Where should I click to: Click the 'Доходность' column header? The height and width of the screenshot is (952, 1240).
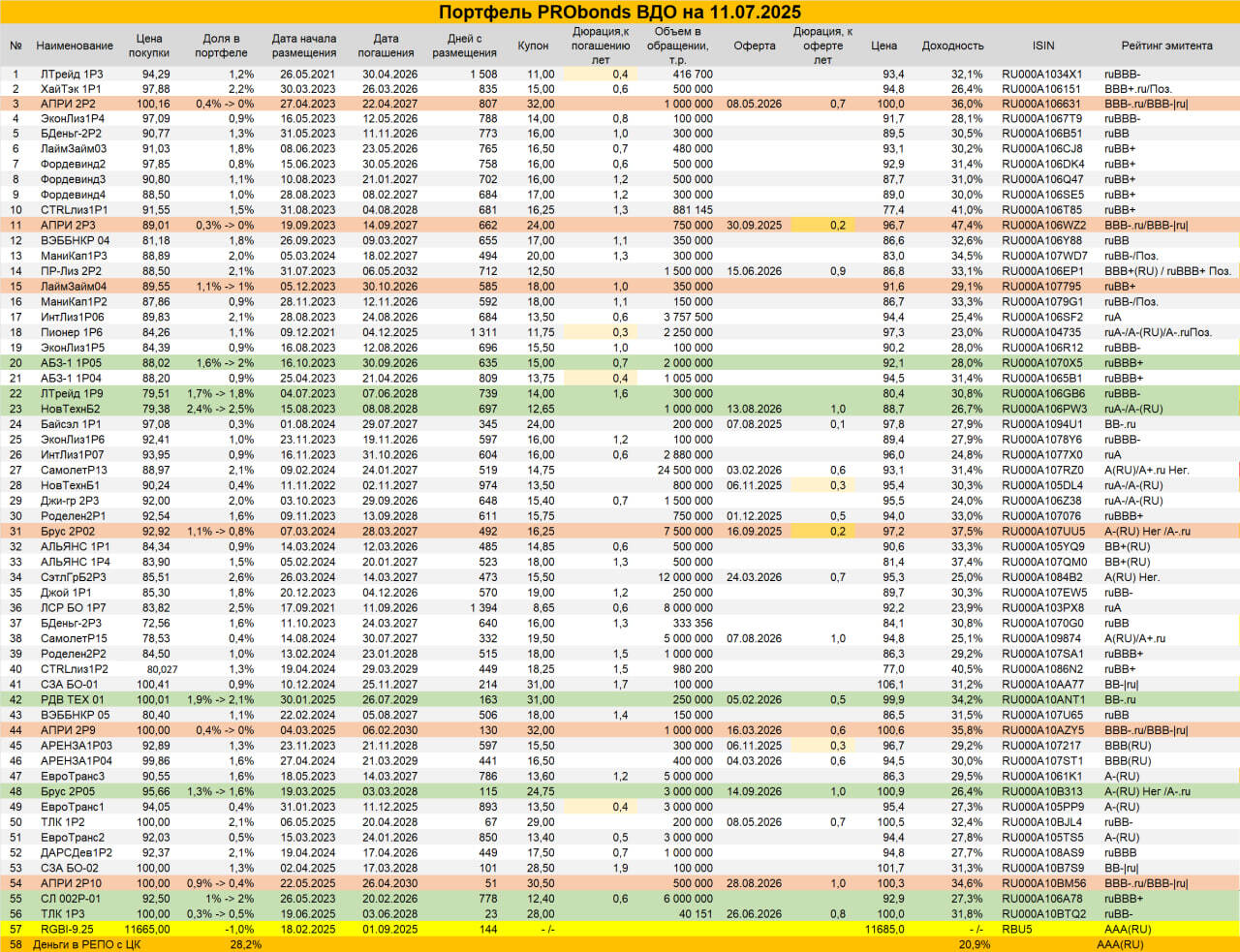(952, 46)
